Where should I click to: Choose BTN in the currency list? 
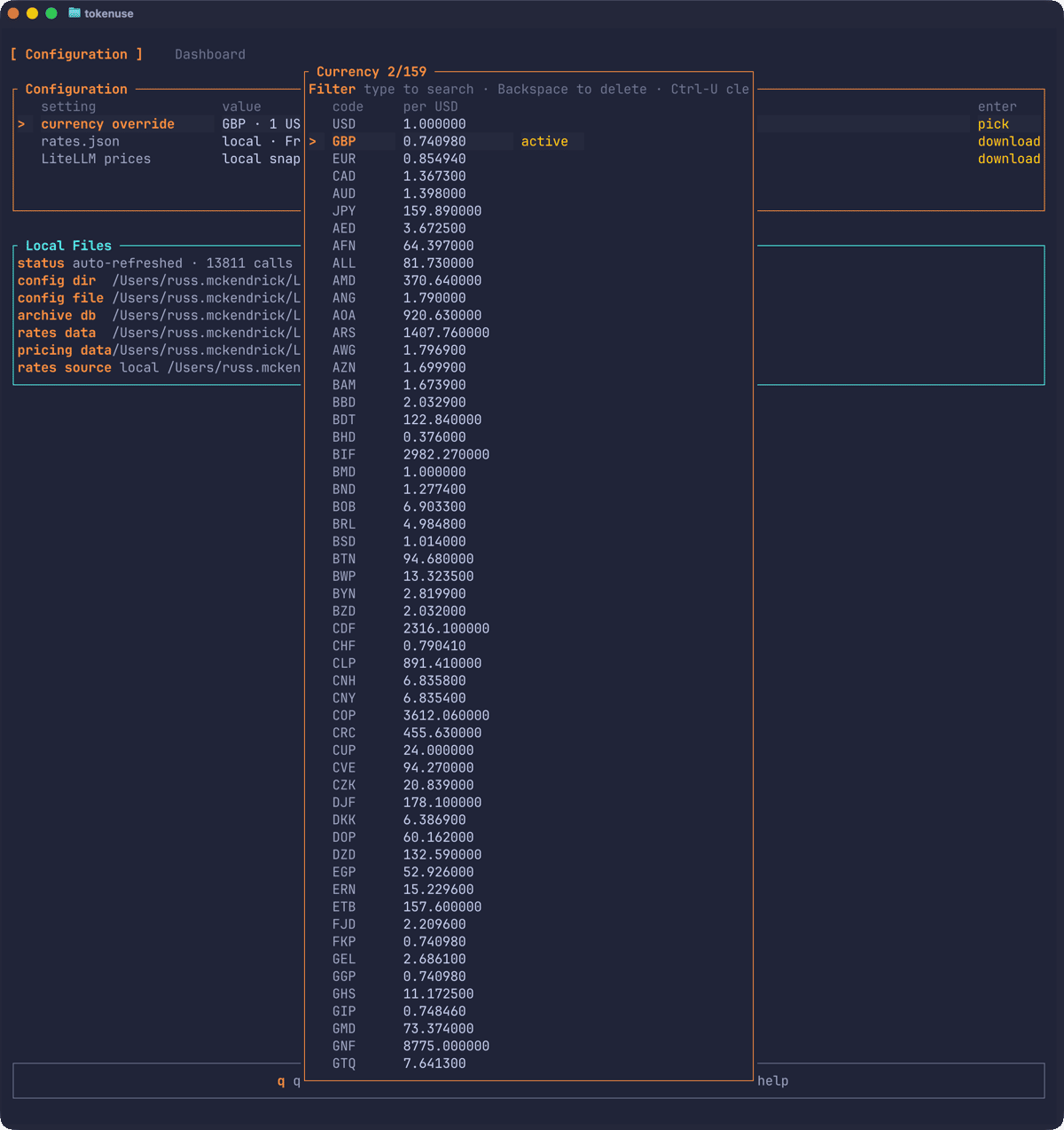point(529,559)
